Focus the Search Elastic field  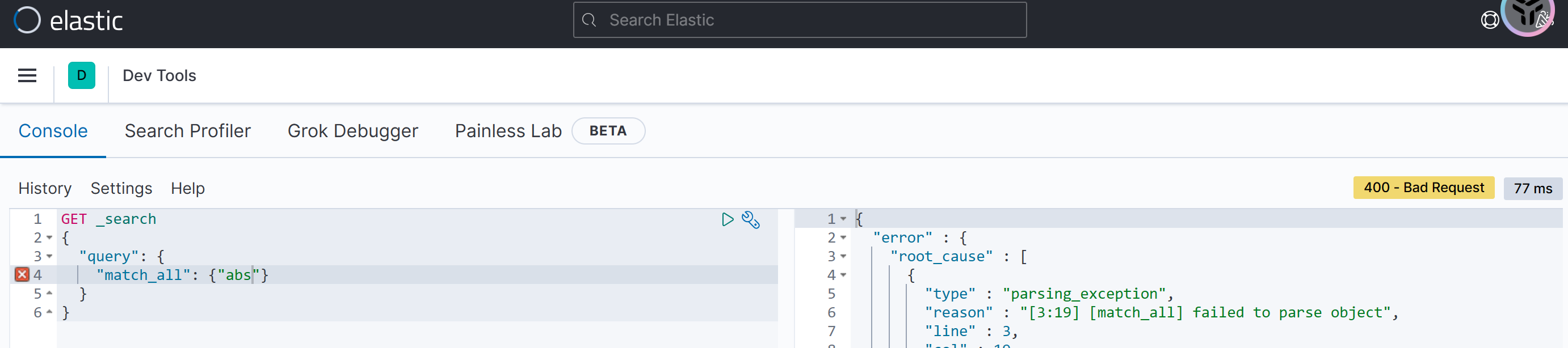pos(799,20)
